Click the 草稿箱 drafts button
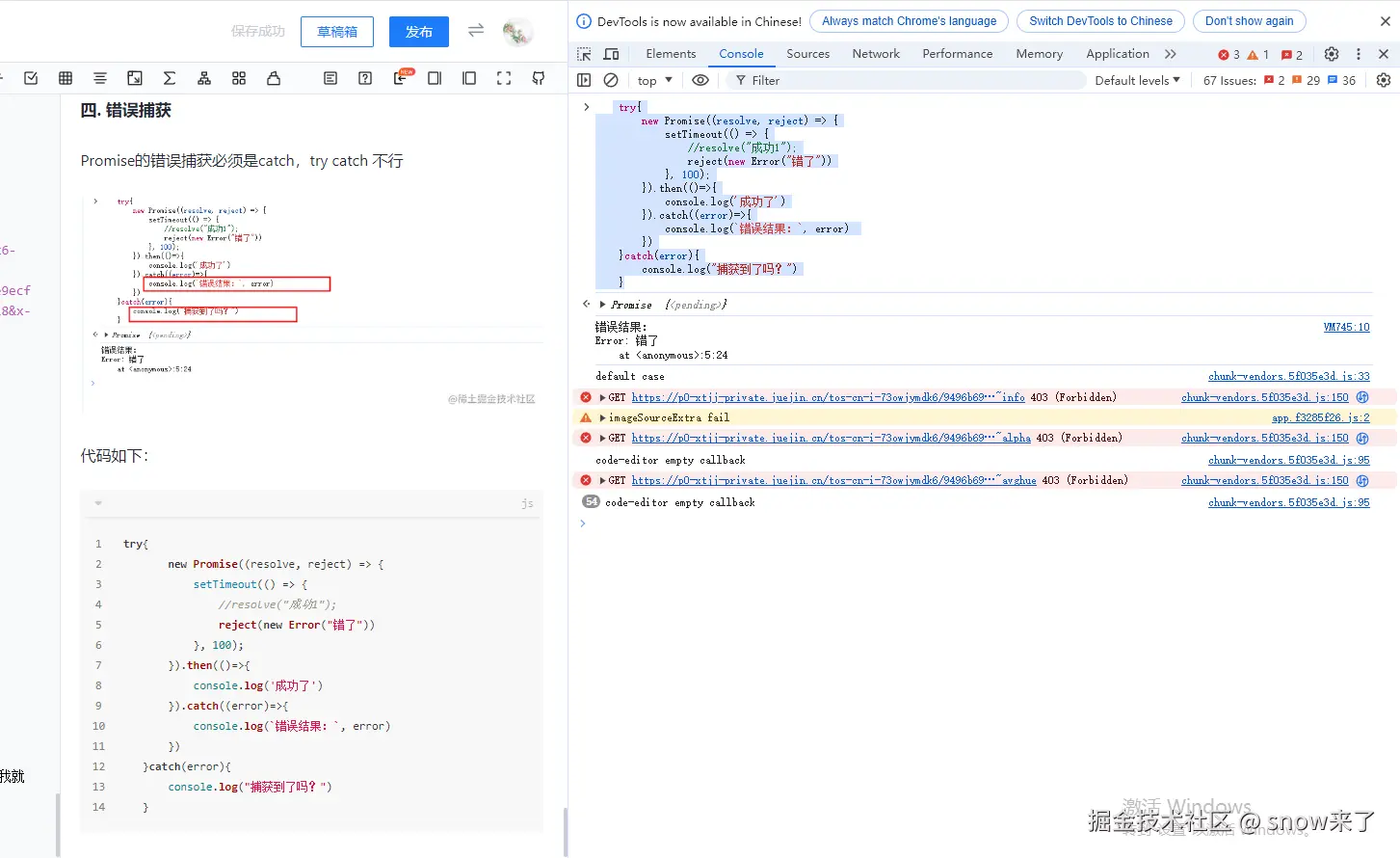The width and height of the screenshot is (1400, 858). pyautogui.click(x=337, y=32)
